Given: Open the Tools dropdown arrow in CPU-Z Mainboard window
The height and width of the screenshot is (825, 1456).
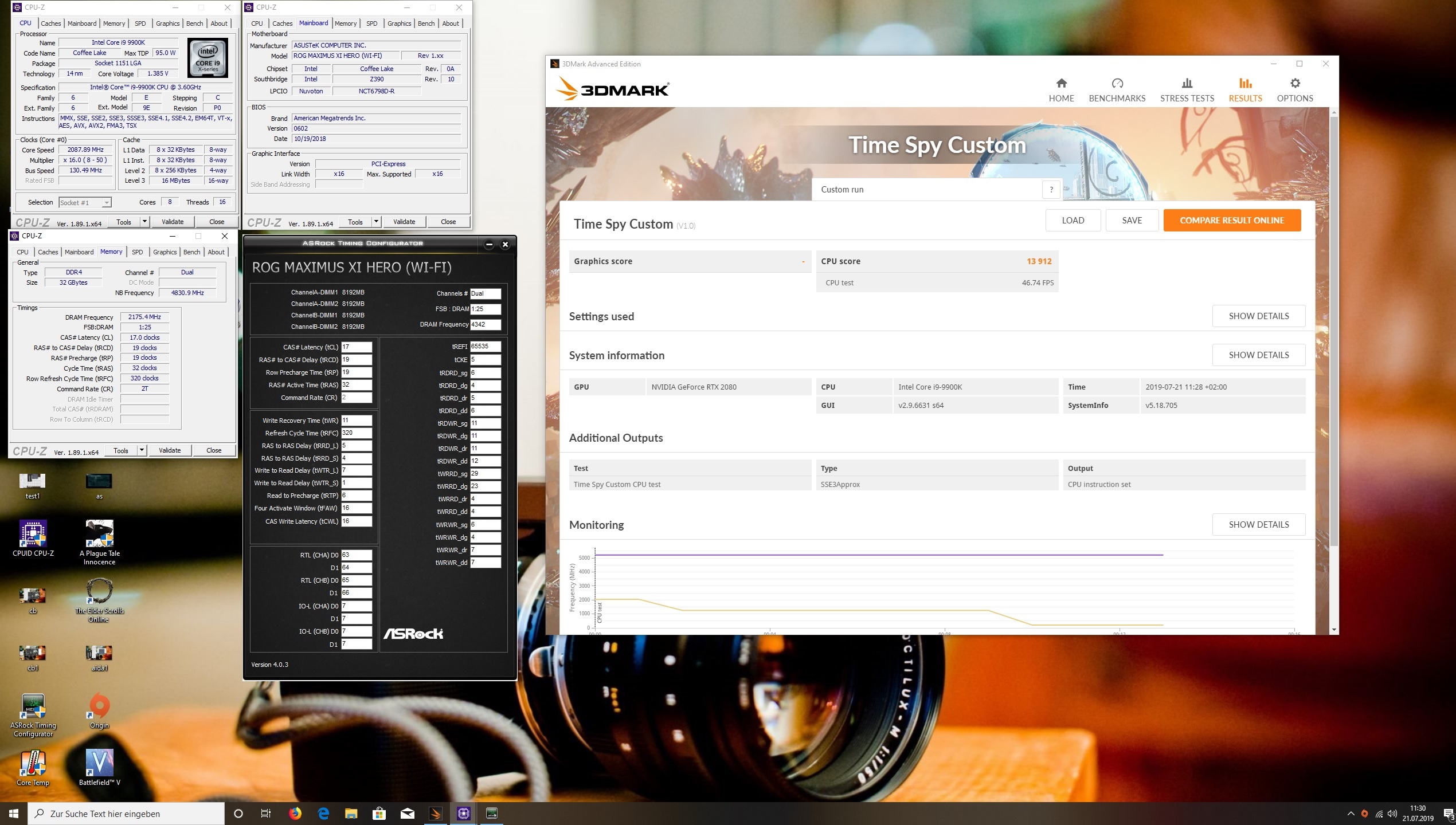Looking at the screenshot, I should [x=376, y=222].
